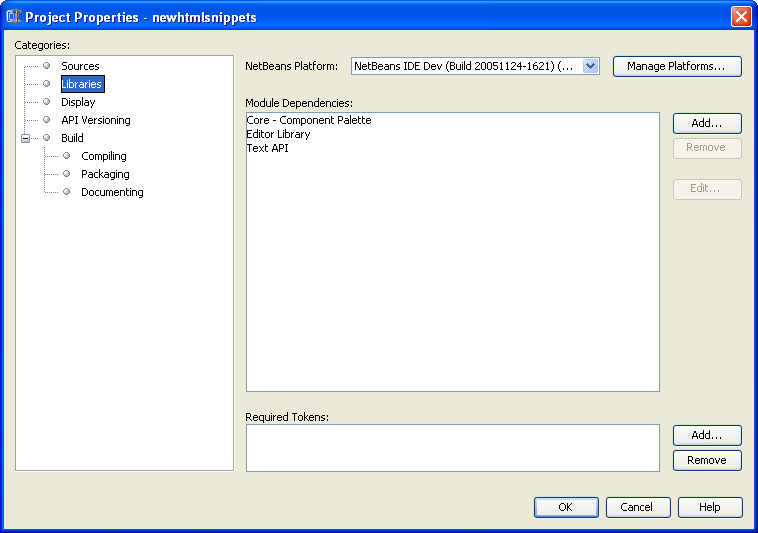758x533 pixels.
Task: Open the Display category
Action: click(78, 102)
